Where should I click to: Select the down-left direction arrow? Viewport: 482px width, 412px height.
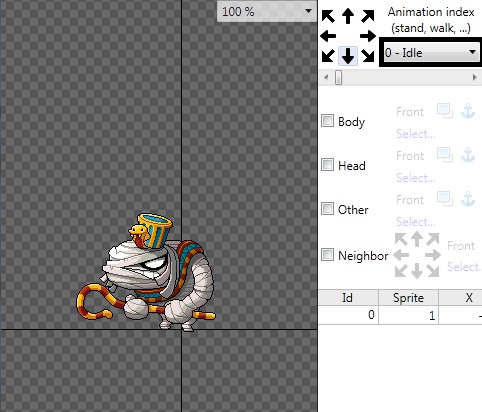coord(328,56)
